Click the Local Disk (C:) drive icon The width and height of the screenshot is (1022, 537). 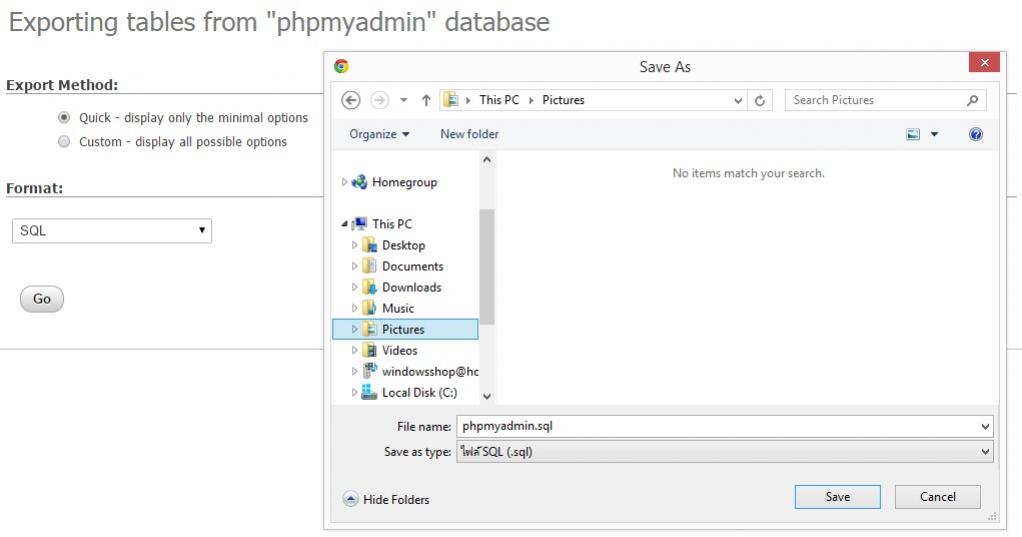(x=370, y=392)
